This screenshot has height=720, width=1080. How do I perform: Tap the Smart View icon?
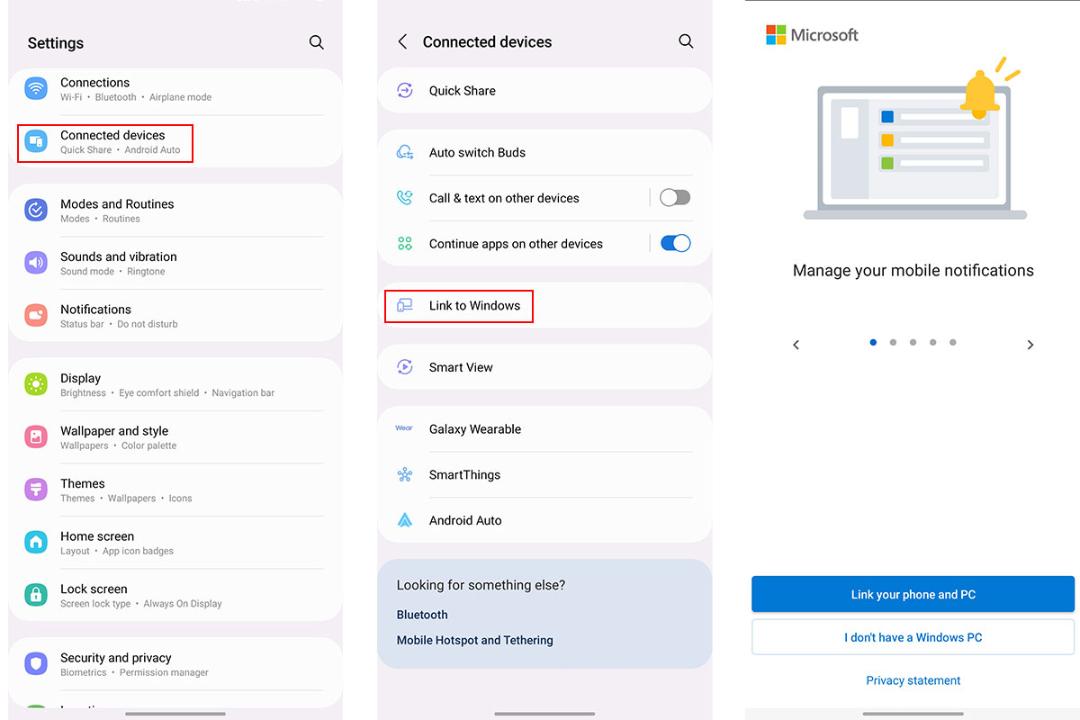pos(405,367)
